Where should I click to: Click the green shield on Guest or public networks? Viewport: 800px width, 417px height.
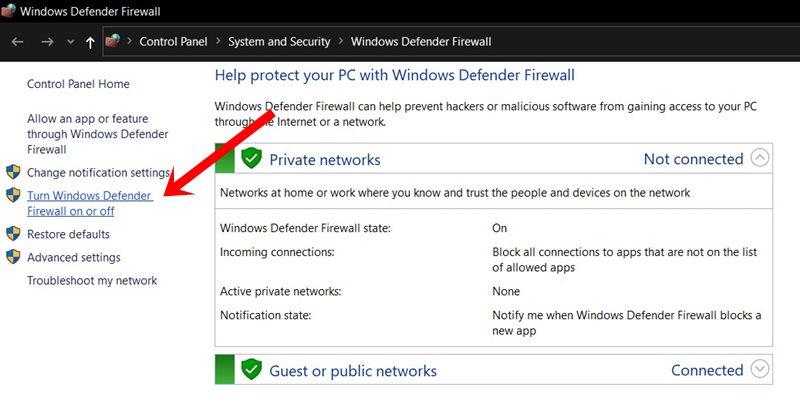(x=252, y=370)
